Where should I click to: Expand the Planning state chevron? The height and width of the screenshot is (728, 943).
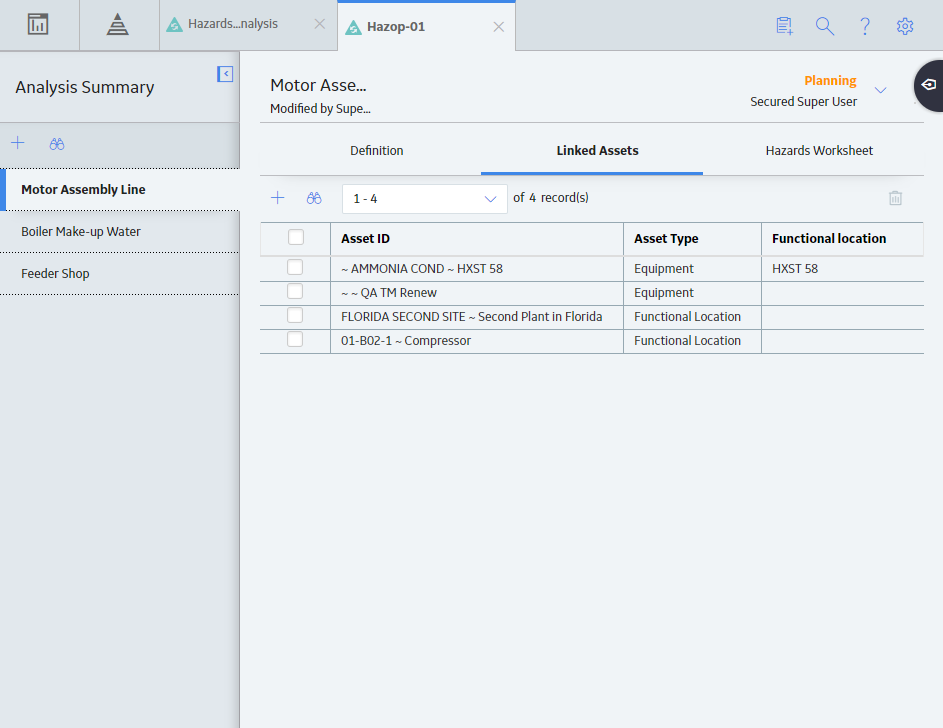click(x=880, y=90)
